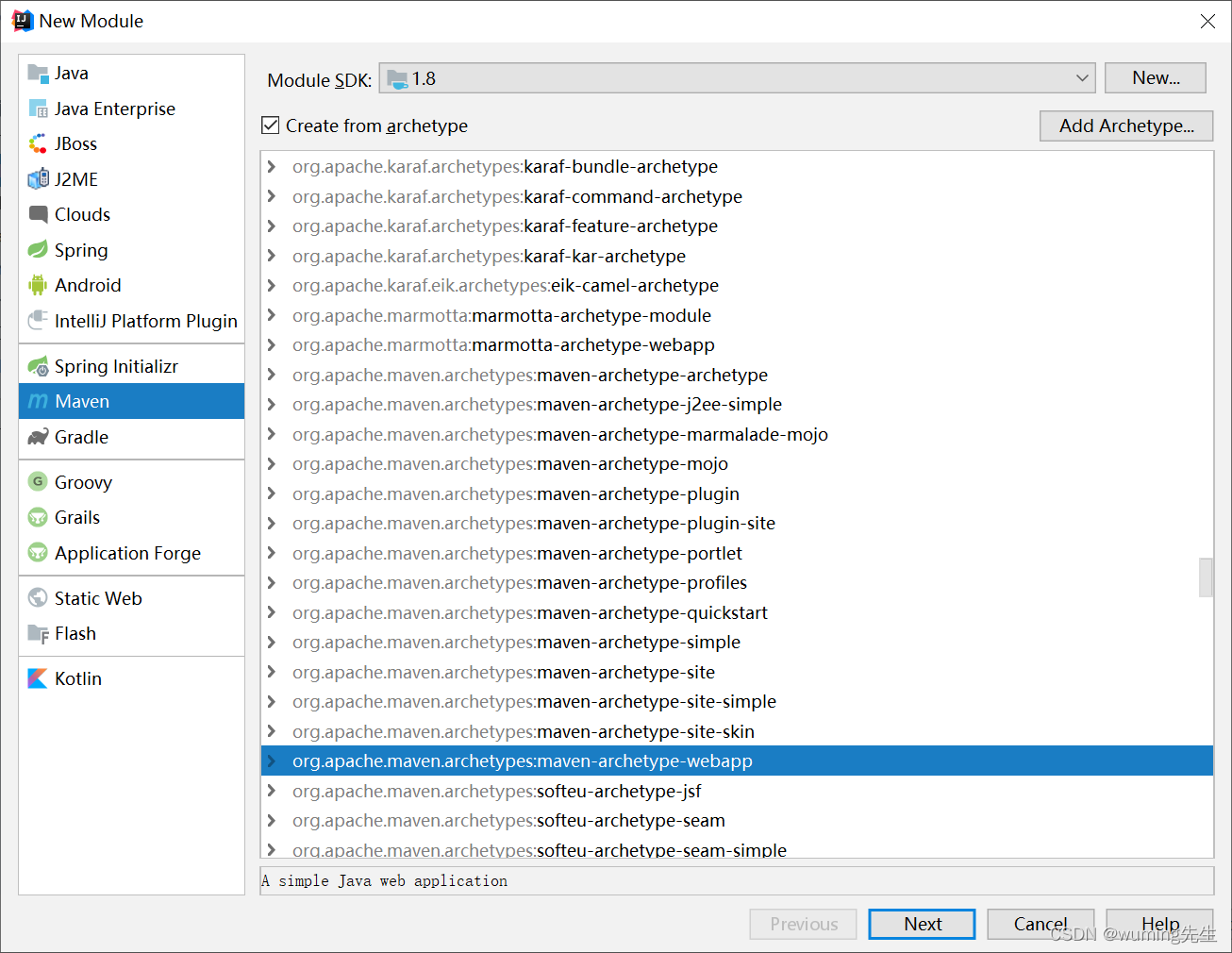Select Groovy module type
Screen dimensions: 1232x953
[131, 482]
